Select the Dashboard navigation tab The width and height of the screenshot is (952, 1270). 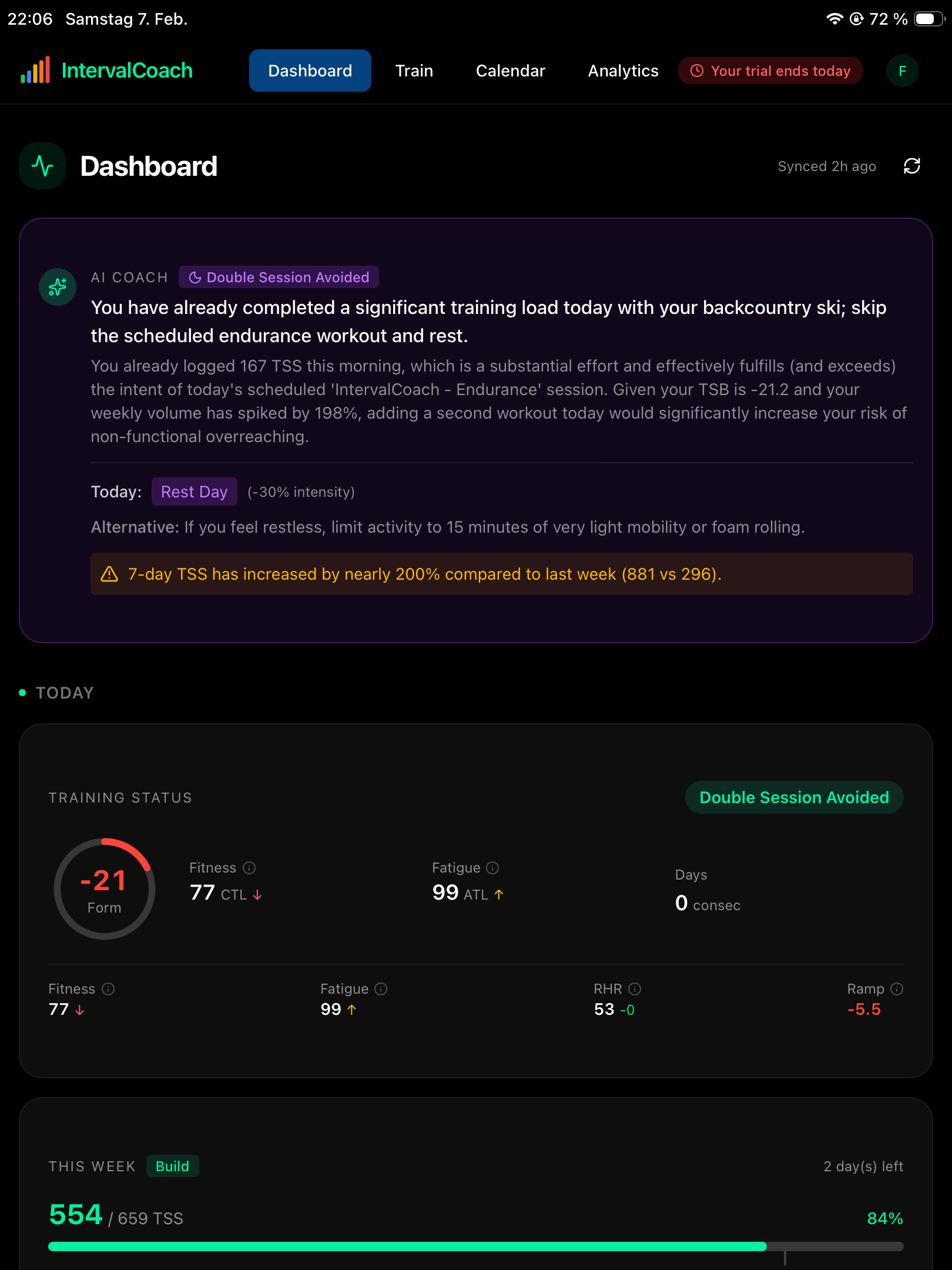pyautogui.click(x=310, y=71)
